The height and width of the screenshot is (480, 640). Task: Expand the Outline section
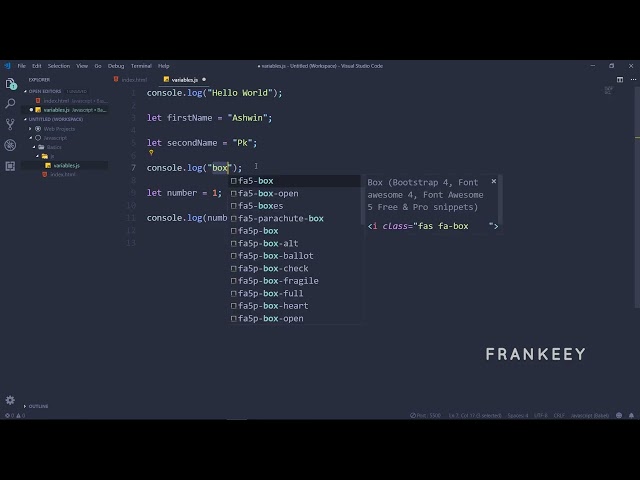pyautogui.click(x=25, y=406)
